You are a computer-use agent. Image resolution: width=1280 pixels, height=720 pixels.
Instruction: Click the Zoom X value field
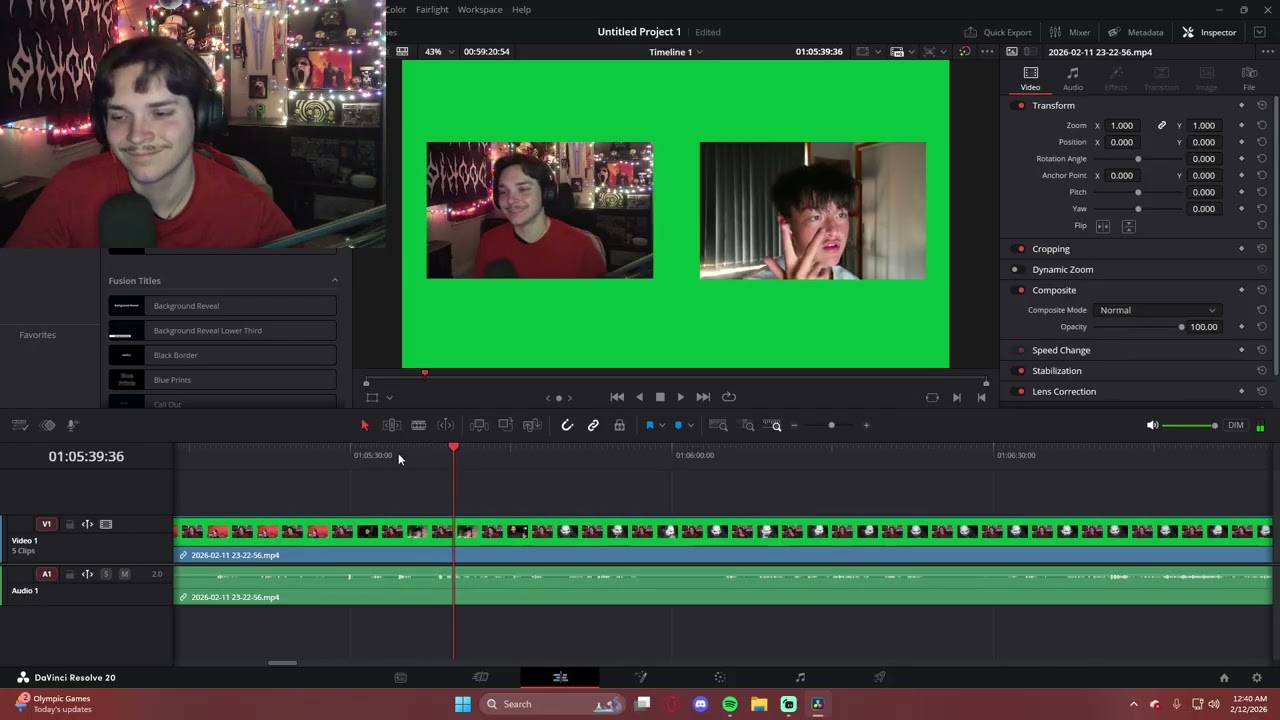[1124, 126]
